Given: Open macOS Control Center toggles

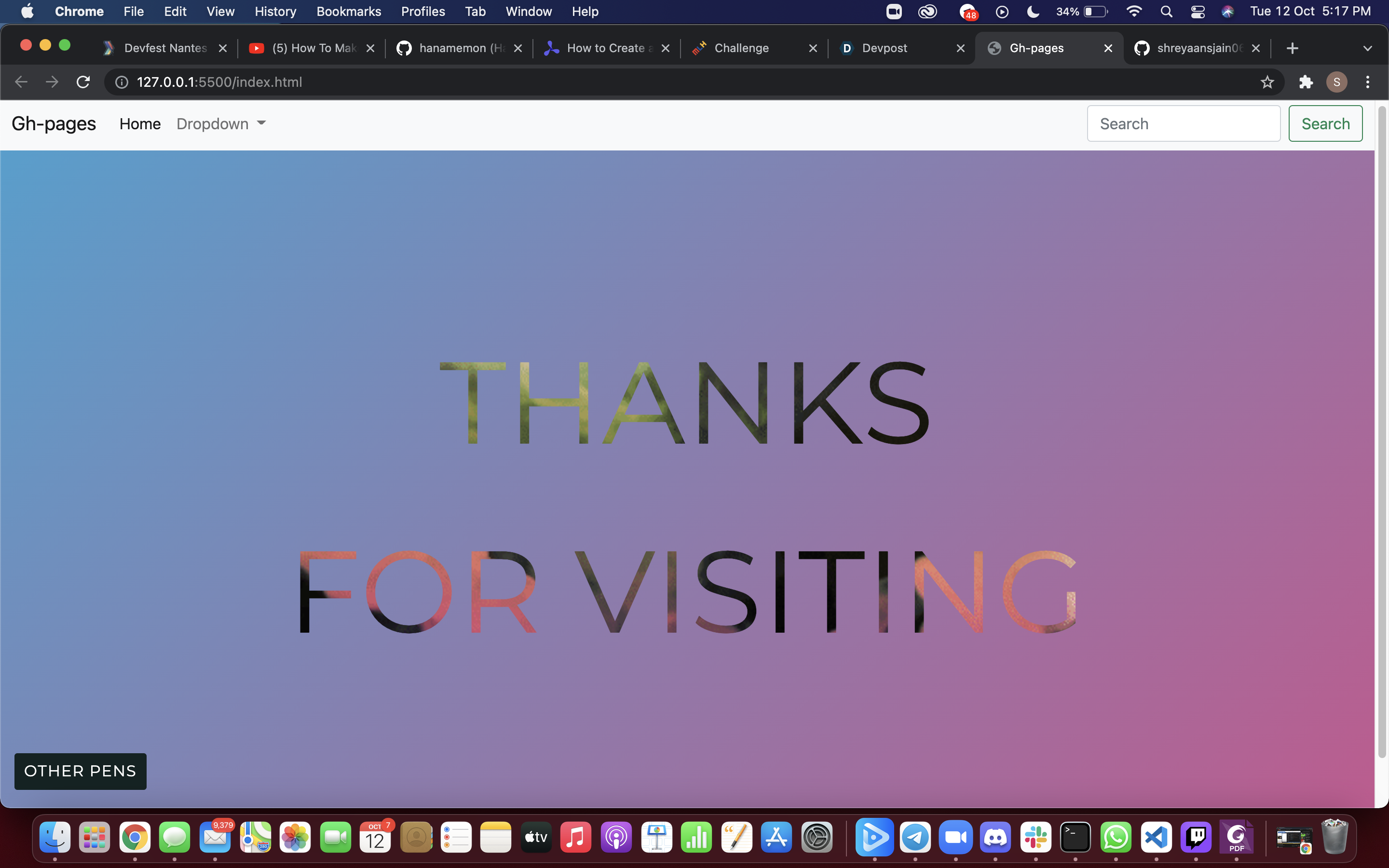Looking at the screenshot, I should (x=1198, y=12).
